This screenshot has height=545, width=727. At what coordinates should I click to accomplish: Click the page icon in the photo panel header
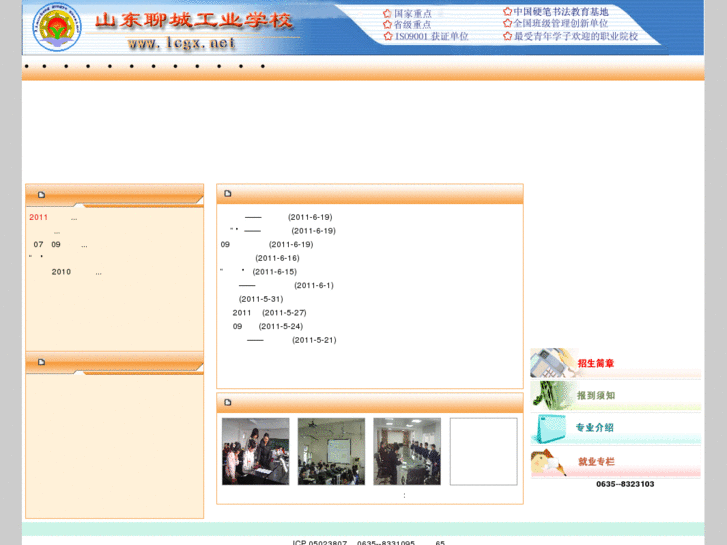(x=228, y=402)
